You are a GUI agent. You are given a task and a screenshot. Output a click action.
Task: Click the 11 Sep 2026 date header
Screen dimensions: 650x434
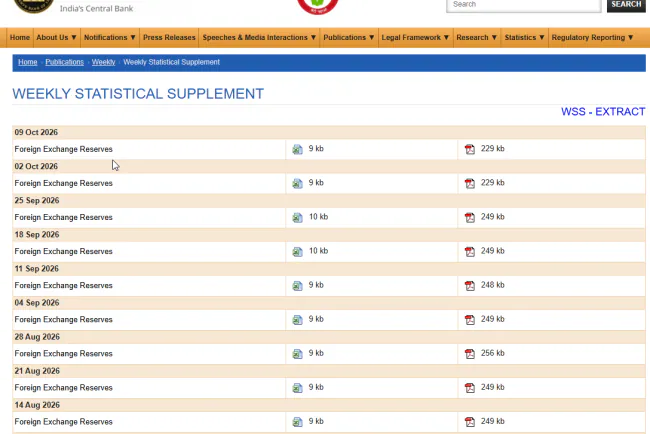(37, 269)
